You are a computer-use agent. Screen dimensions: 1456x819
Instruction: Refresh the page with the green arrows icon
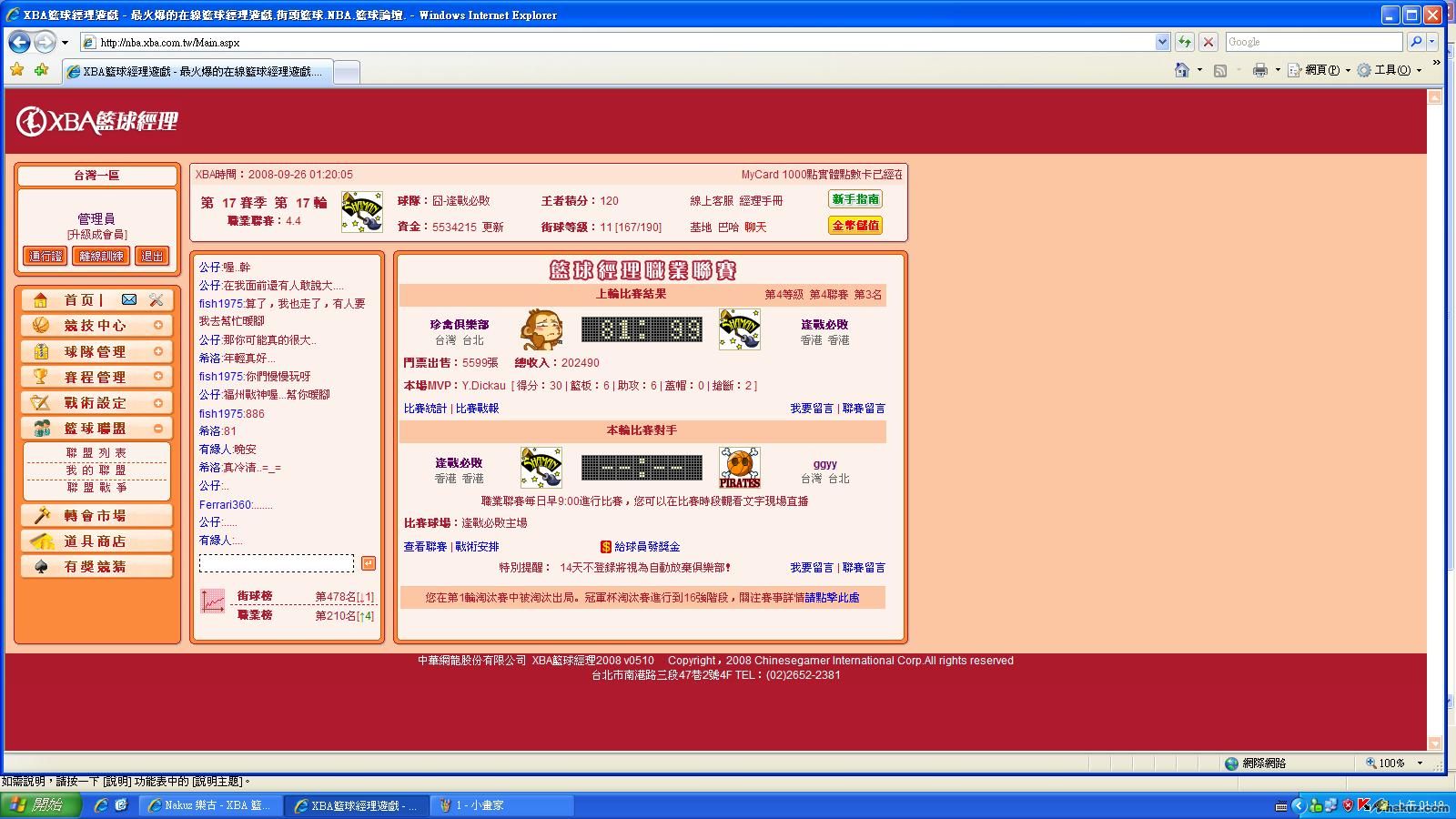coord(1184,42)
